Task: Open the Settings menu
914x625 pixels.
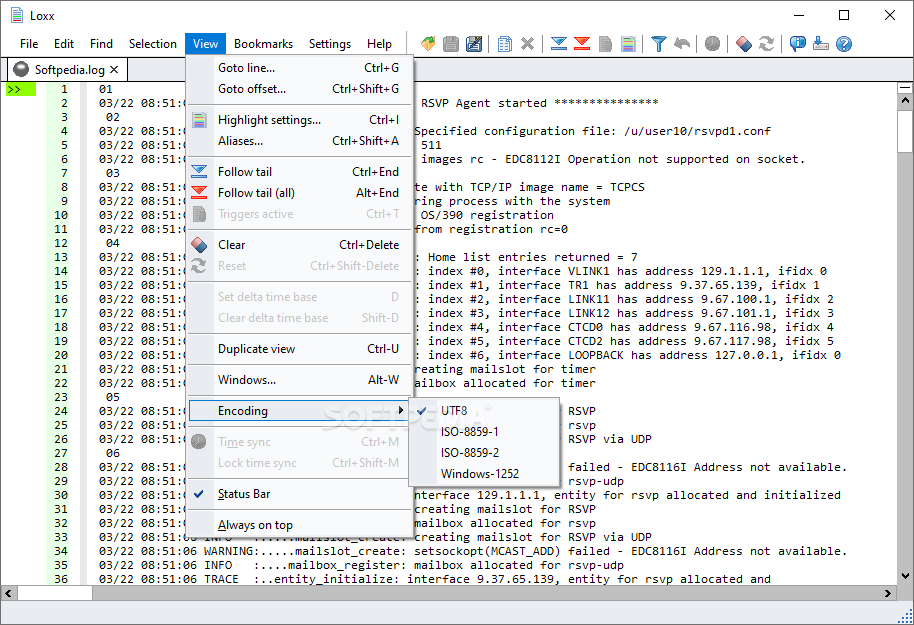Action: click(330, 44)
